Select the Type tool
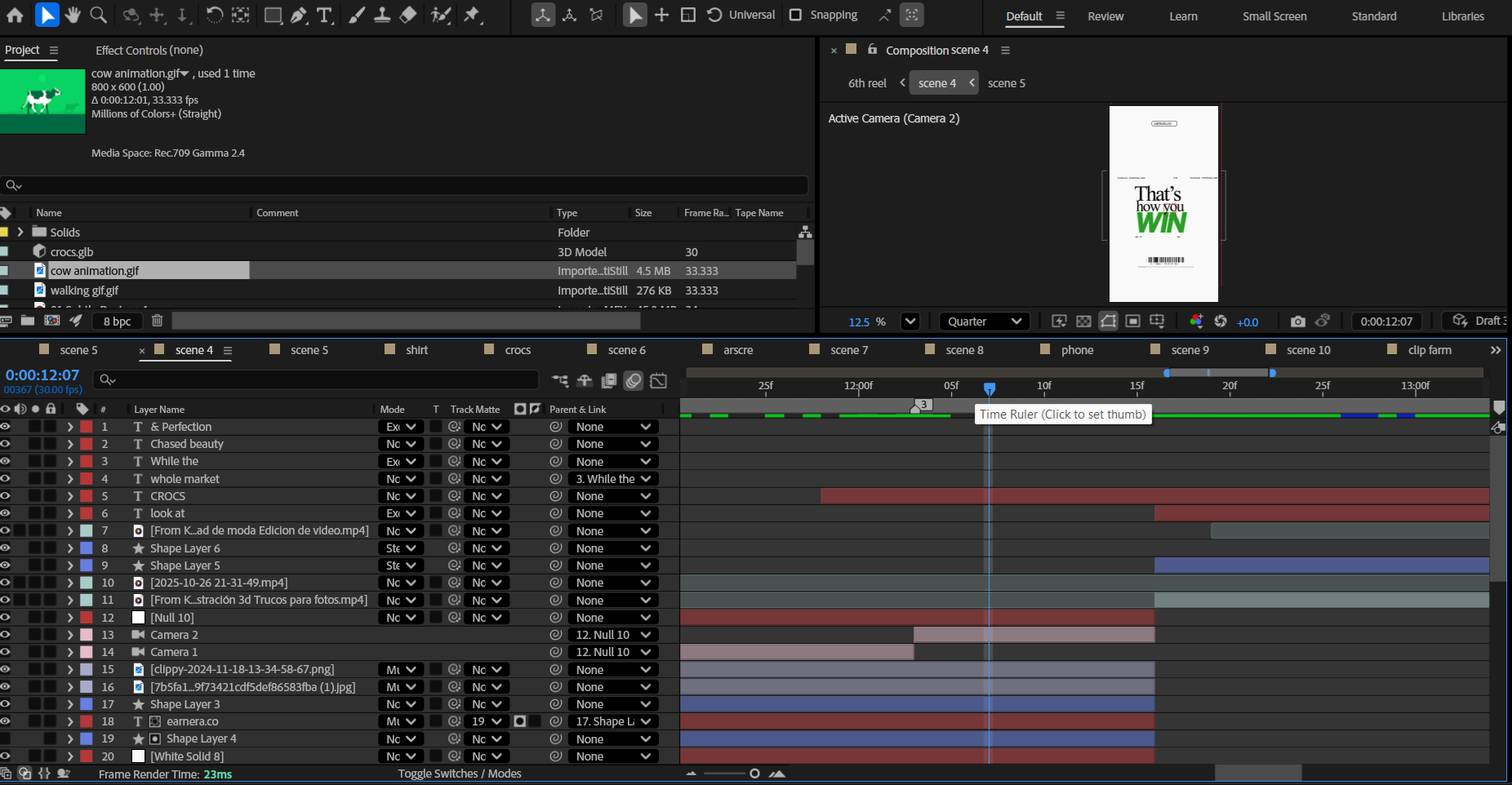 [324, 15]
